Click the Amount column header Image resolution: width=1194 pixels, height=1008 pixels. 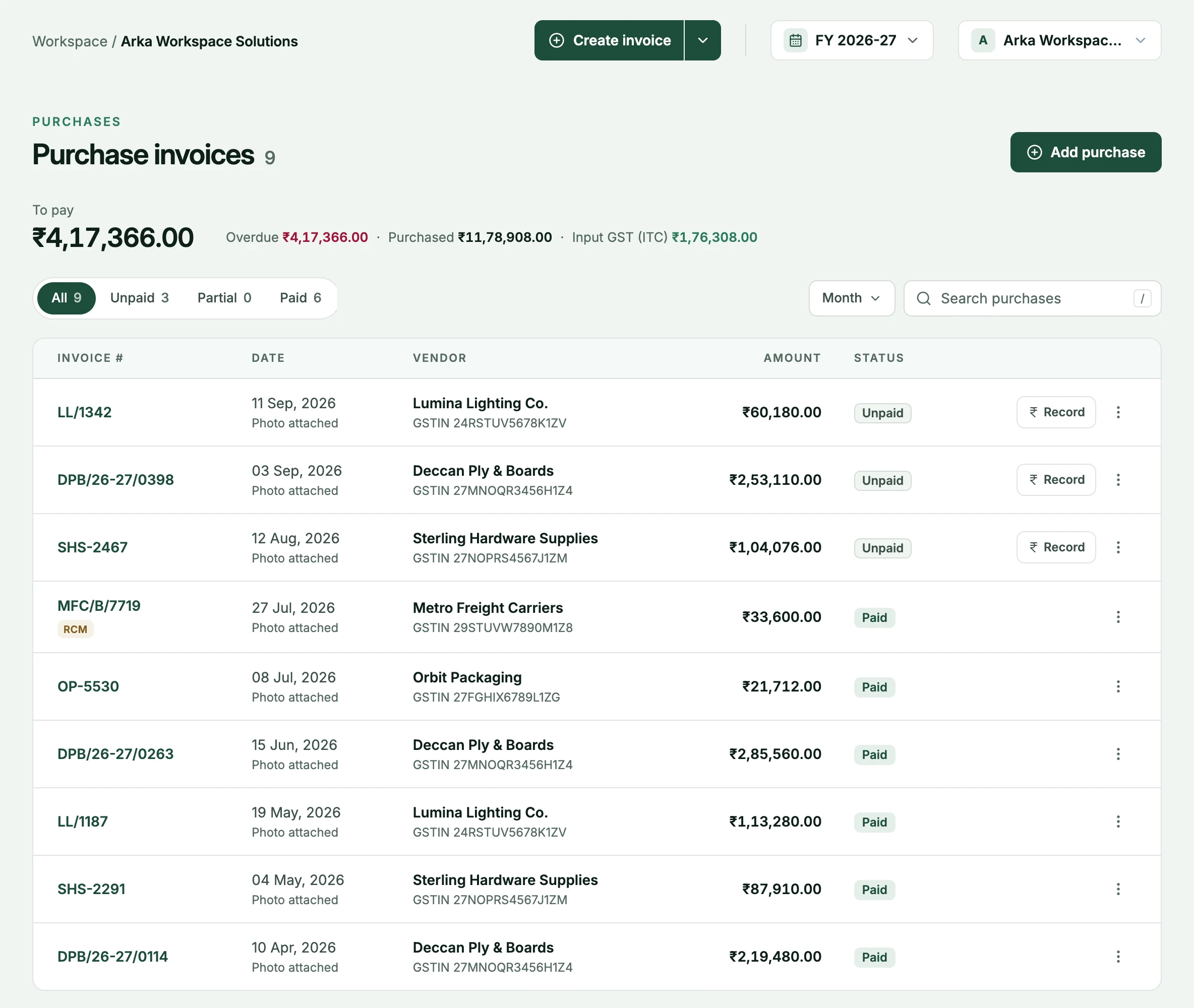point(792,358)
